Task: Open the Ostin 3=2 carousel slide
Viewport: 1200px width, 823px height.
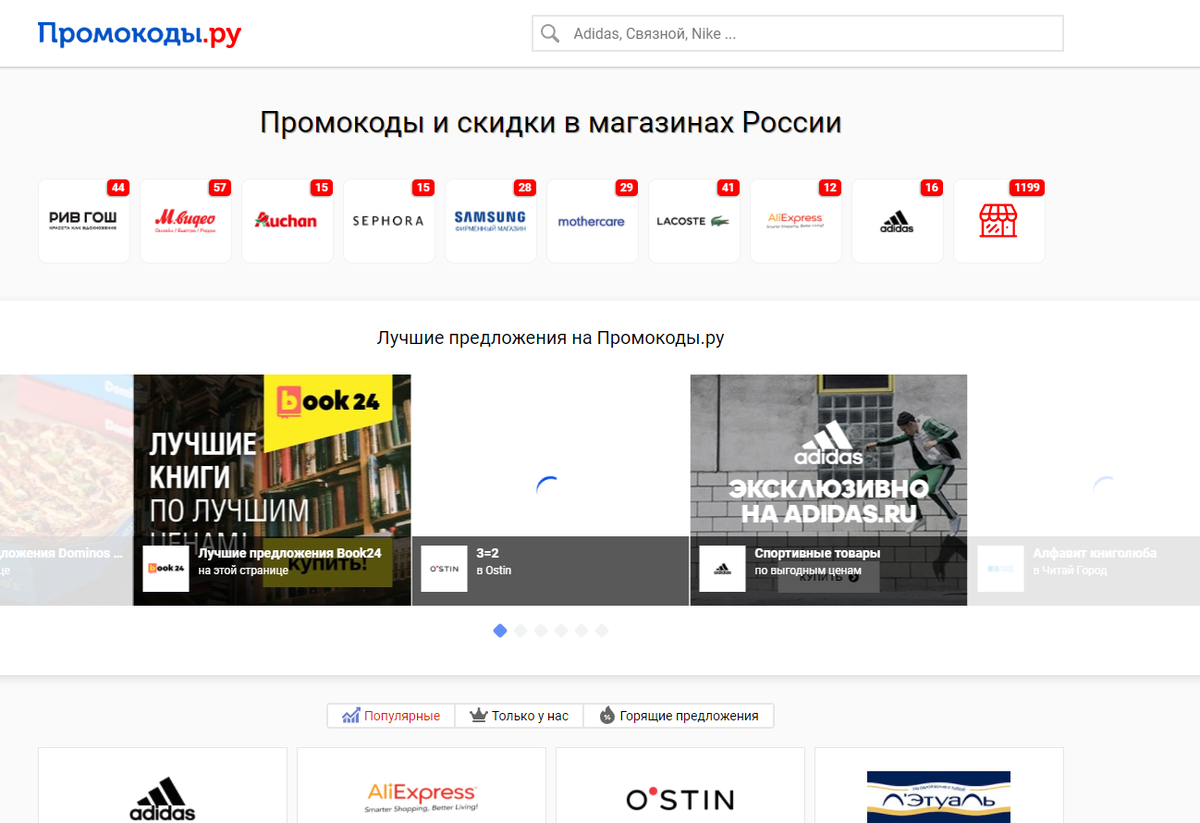Action: pos(550,490)
